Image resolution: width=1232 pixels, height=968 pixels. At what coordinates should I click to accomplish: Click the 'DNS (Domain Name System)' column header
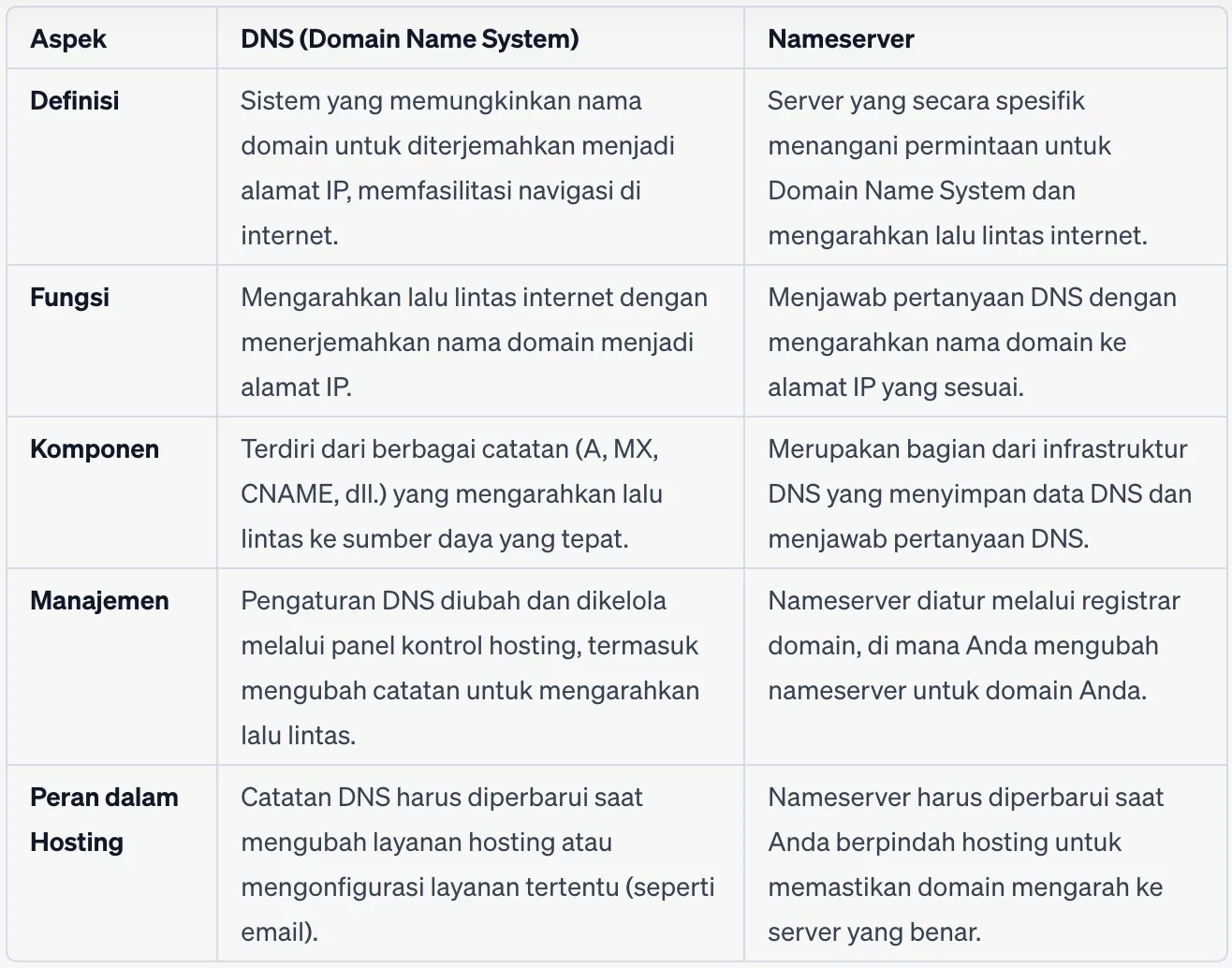[409, 39]
